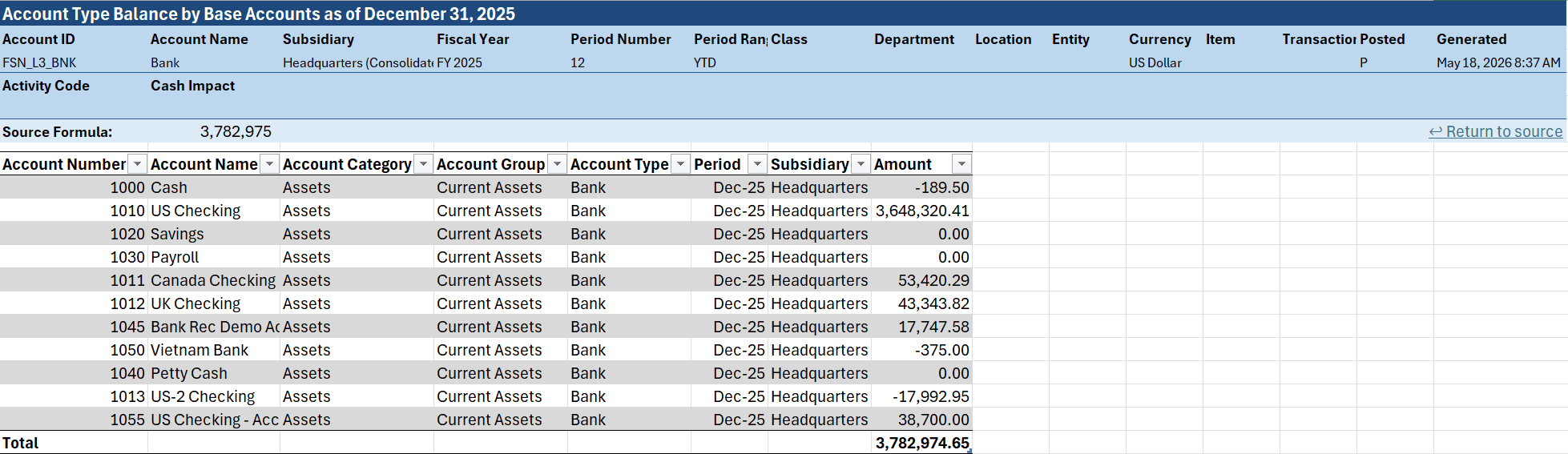Viewport: 1568px width, 454px height.
Task: Select the Vietnam Bank account name cell
Action: [214, 350]
